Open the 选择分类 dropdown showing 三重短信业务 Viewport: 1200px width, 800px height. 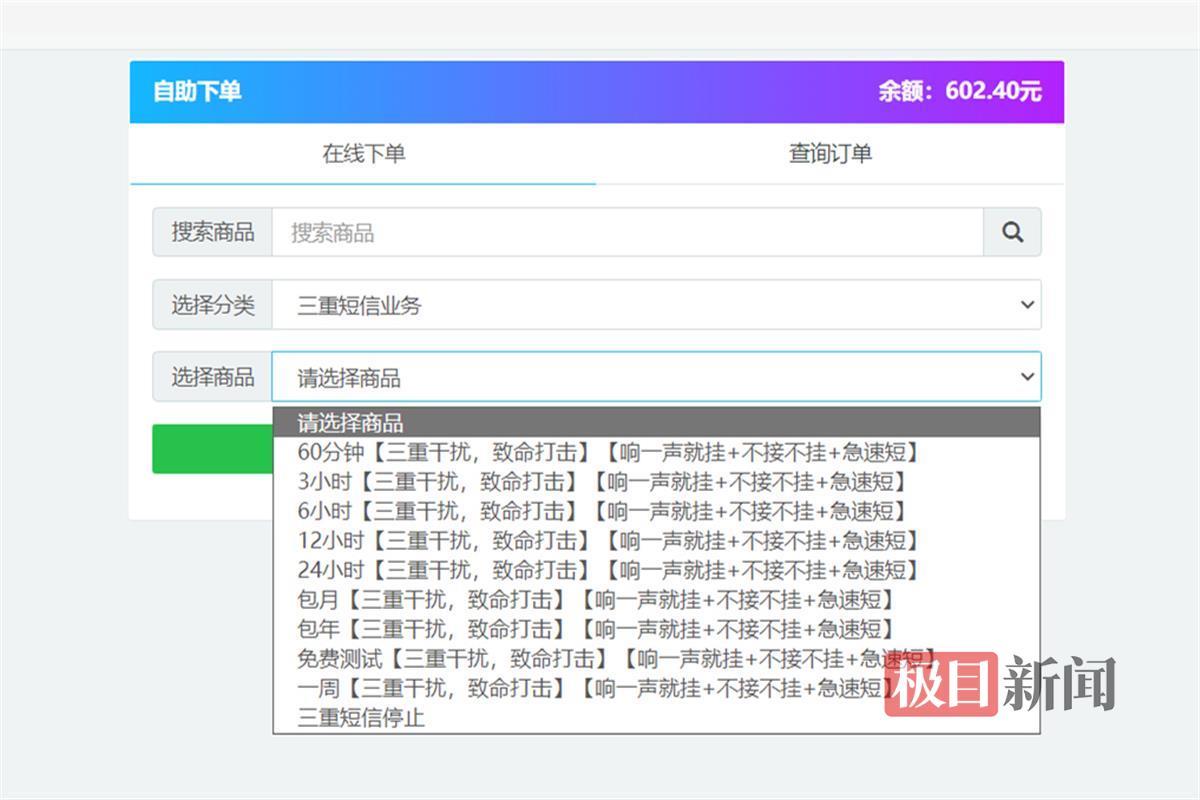click(x=656, y=305)
